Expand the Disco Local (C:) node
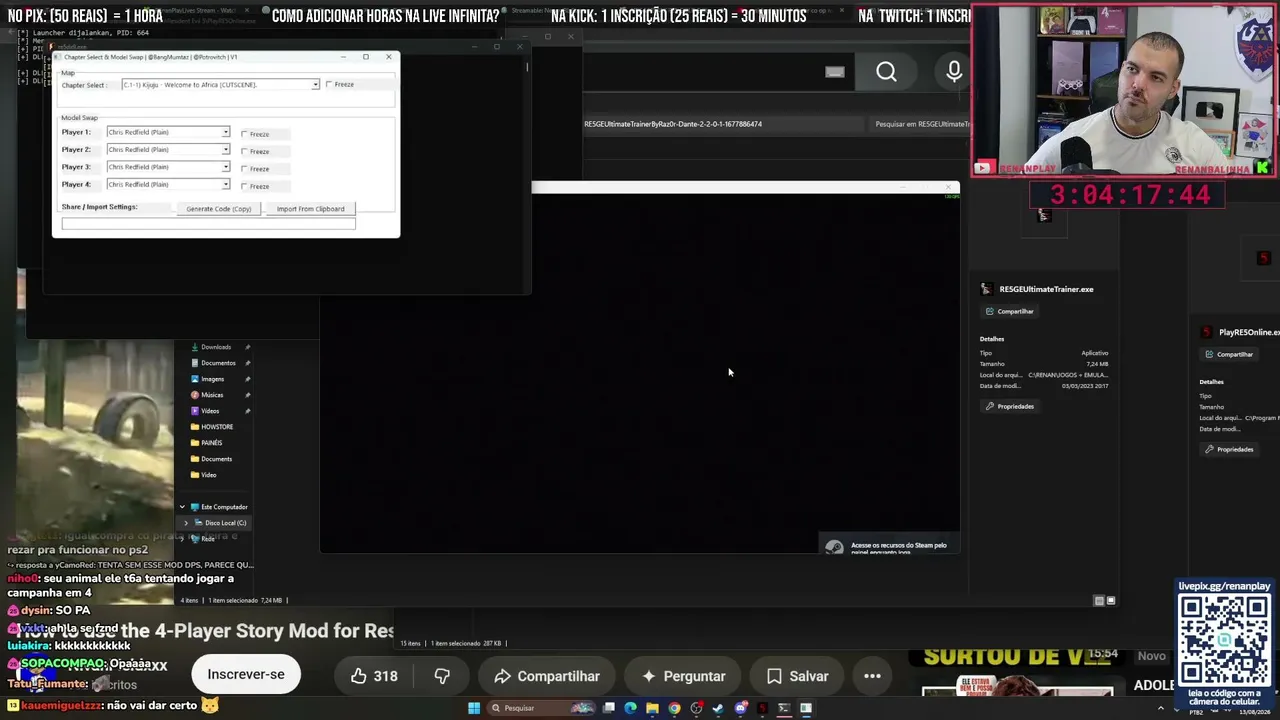1280x720 pixels. pyautogui.click(x=186, y=523)
